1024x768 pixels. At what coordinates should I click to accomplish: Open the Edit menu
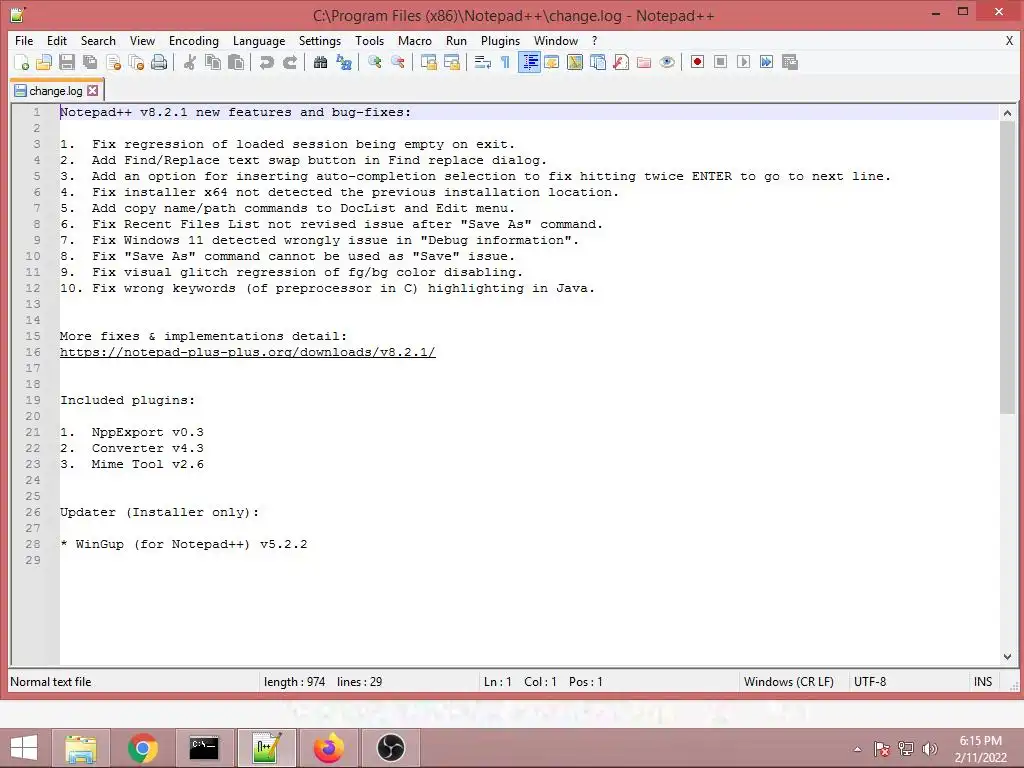pos(57,40)
